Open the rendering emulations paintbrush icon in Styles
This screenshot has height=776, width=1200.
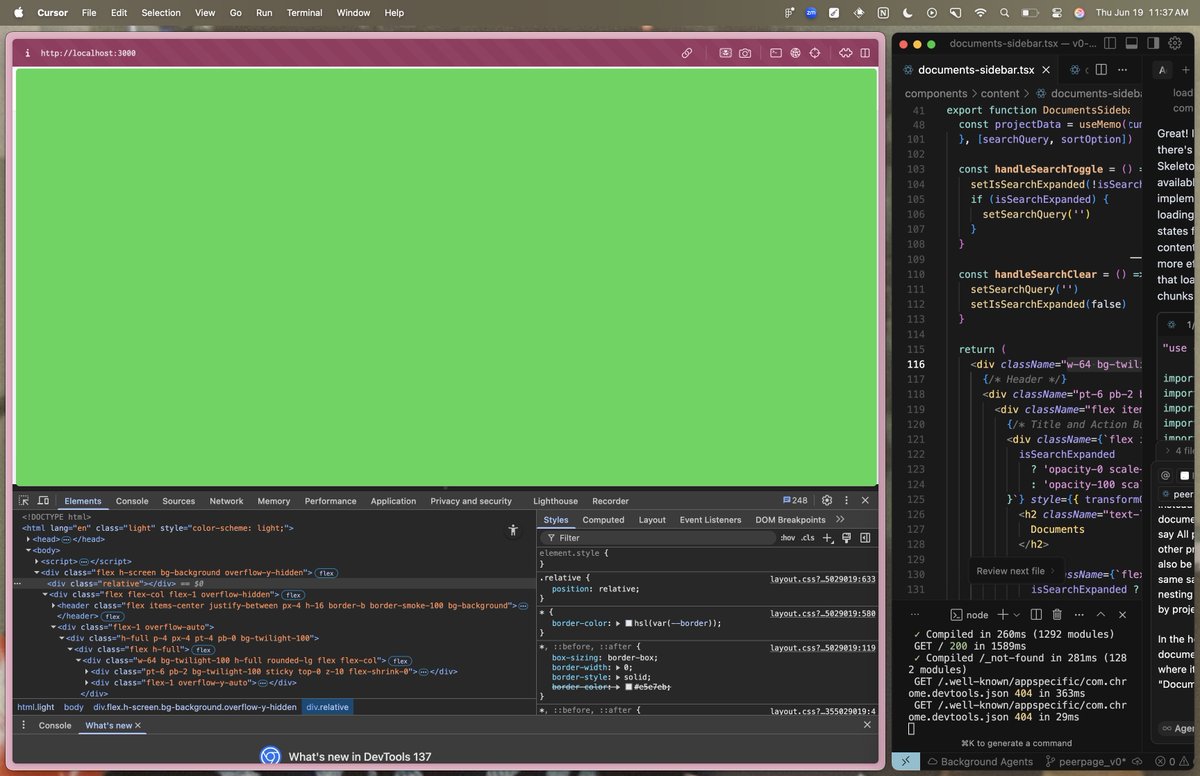coord(846,537)
